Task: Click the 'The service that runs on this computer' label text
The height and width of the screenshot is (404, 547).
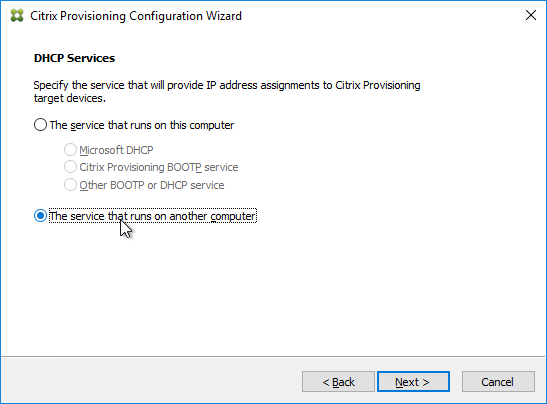Action: (142, 125)
